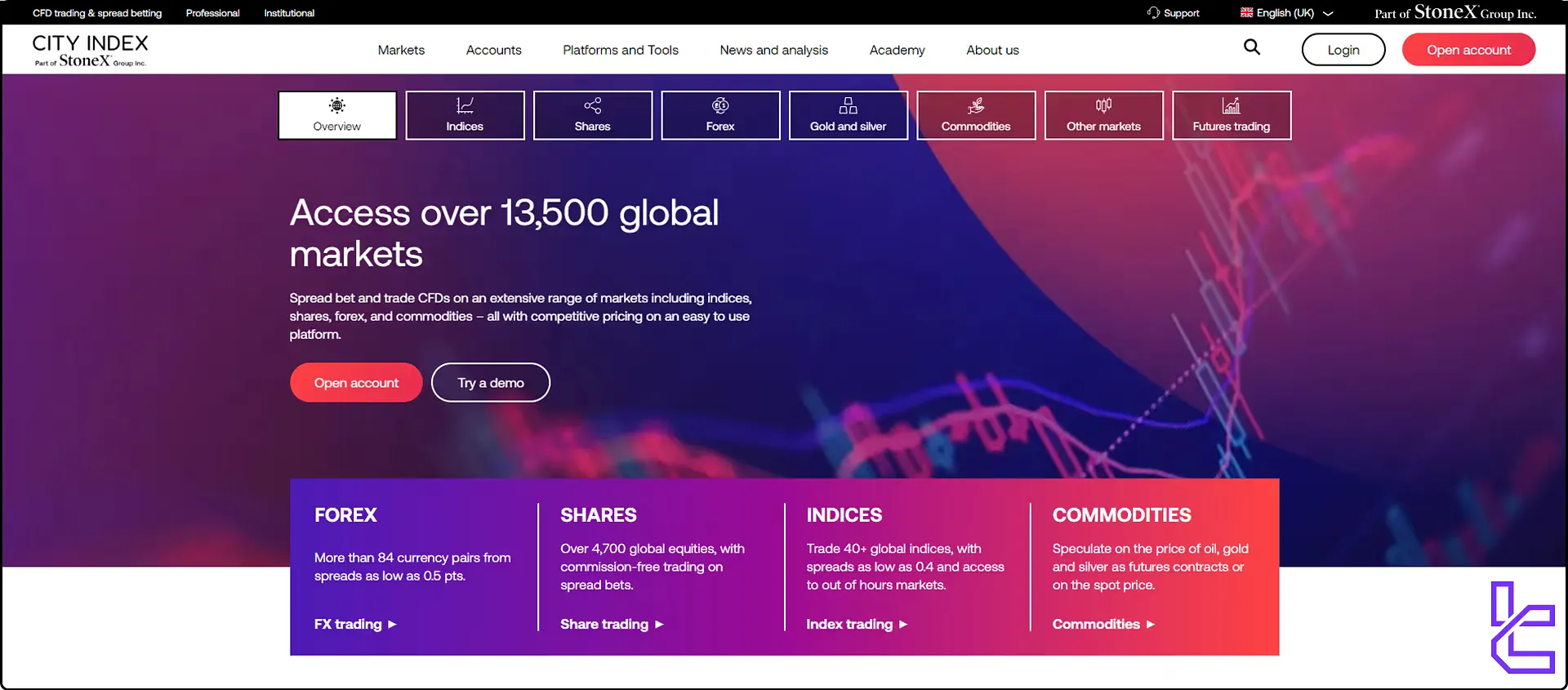This screenshot has height=690, width=1568.
Task: Click the Futures trading chart icon
Action: click(1231, 105)
